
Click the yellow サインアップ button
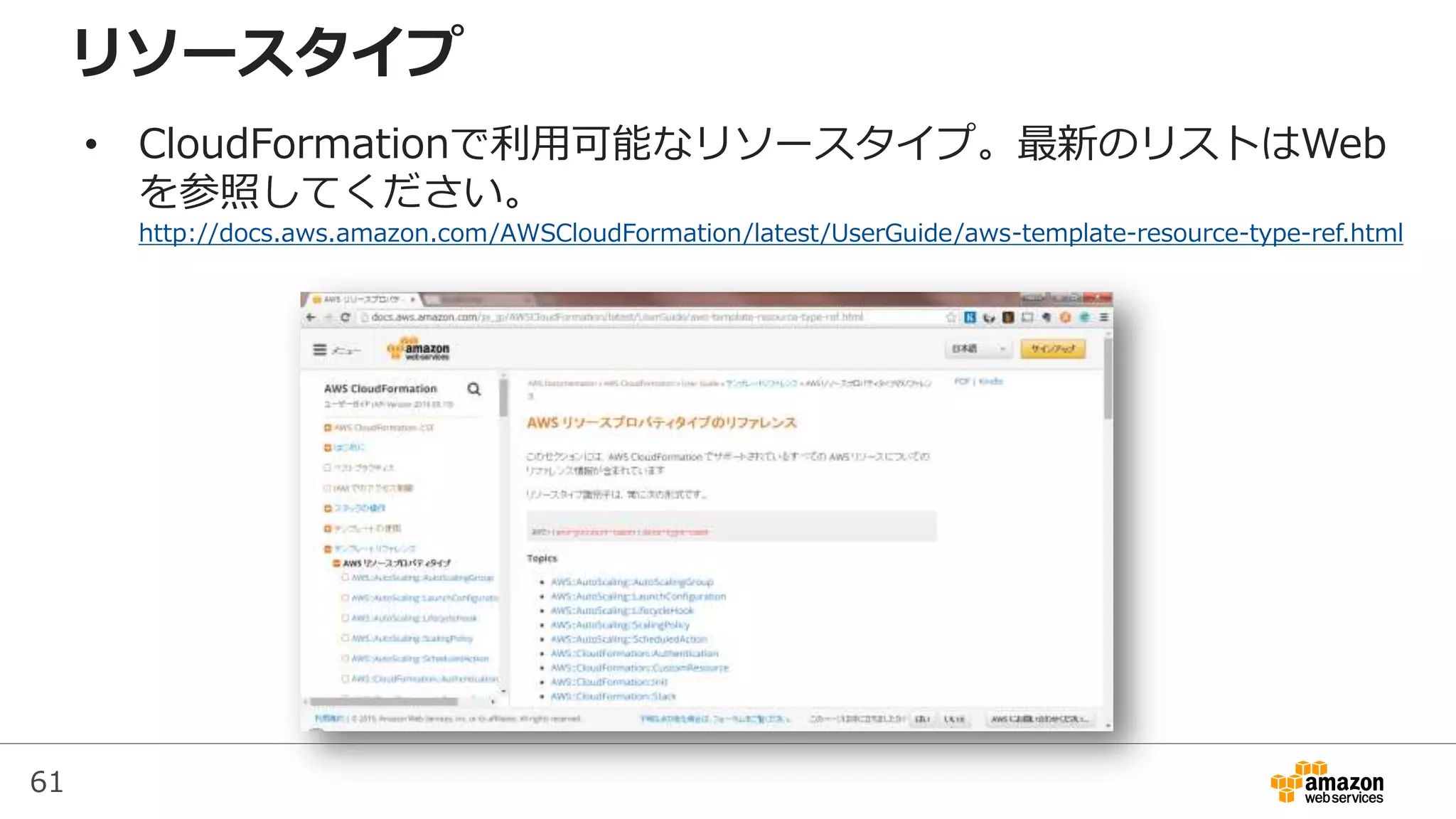tap(1053, 348)
